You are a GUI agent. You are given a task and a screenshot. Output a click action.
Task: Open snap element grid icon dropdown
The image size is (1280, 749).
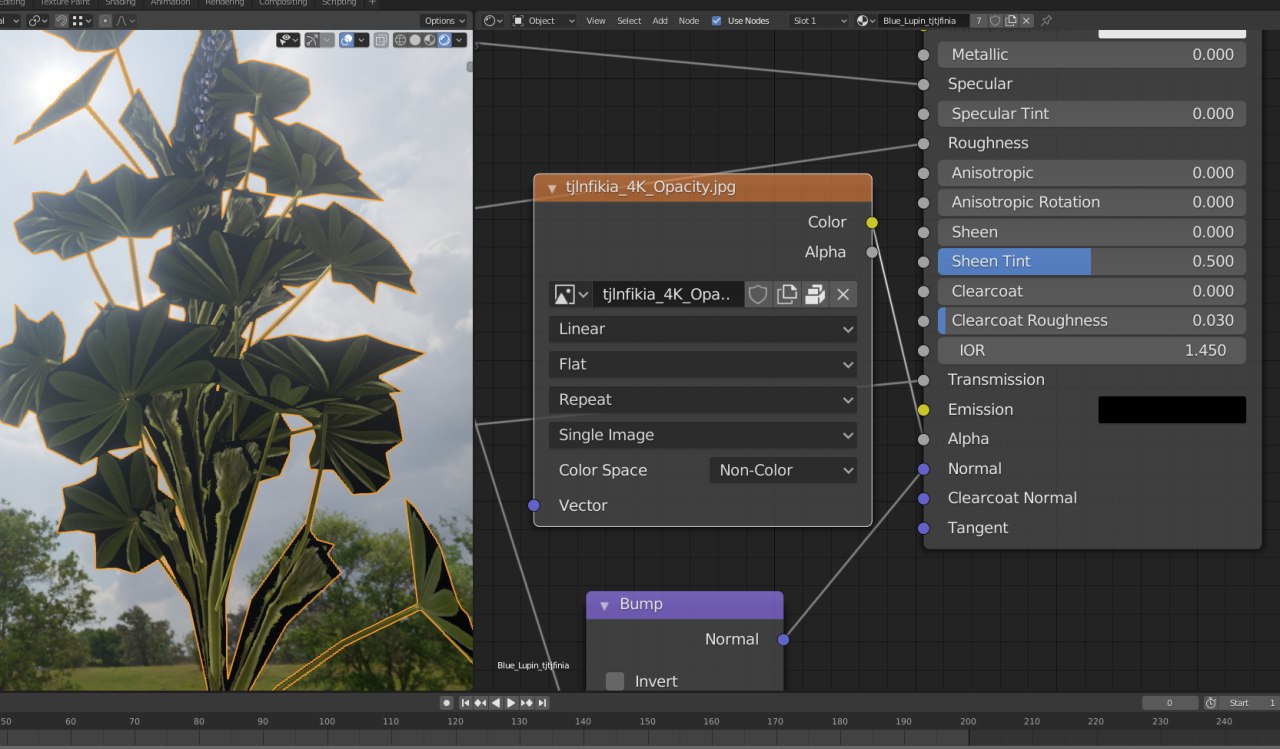coord(82,21)
